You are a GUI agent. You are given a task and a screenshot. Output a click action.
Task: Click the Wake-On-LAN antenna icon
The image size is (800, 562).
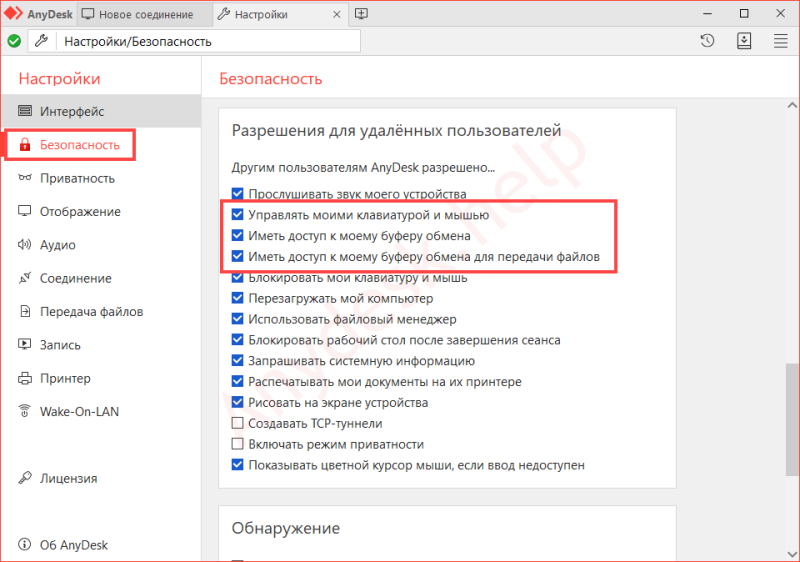click(24, 411)
